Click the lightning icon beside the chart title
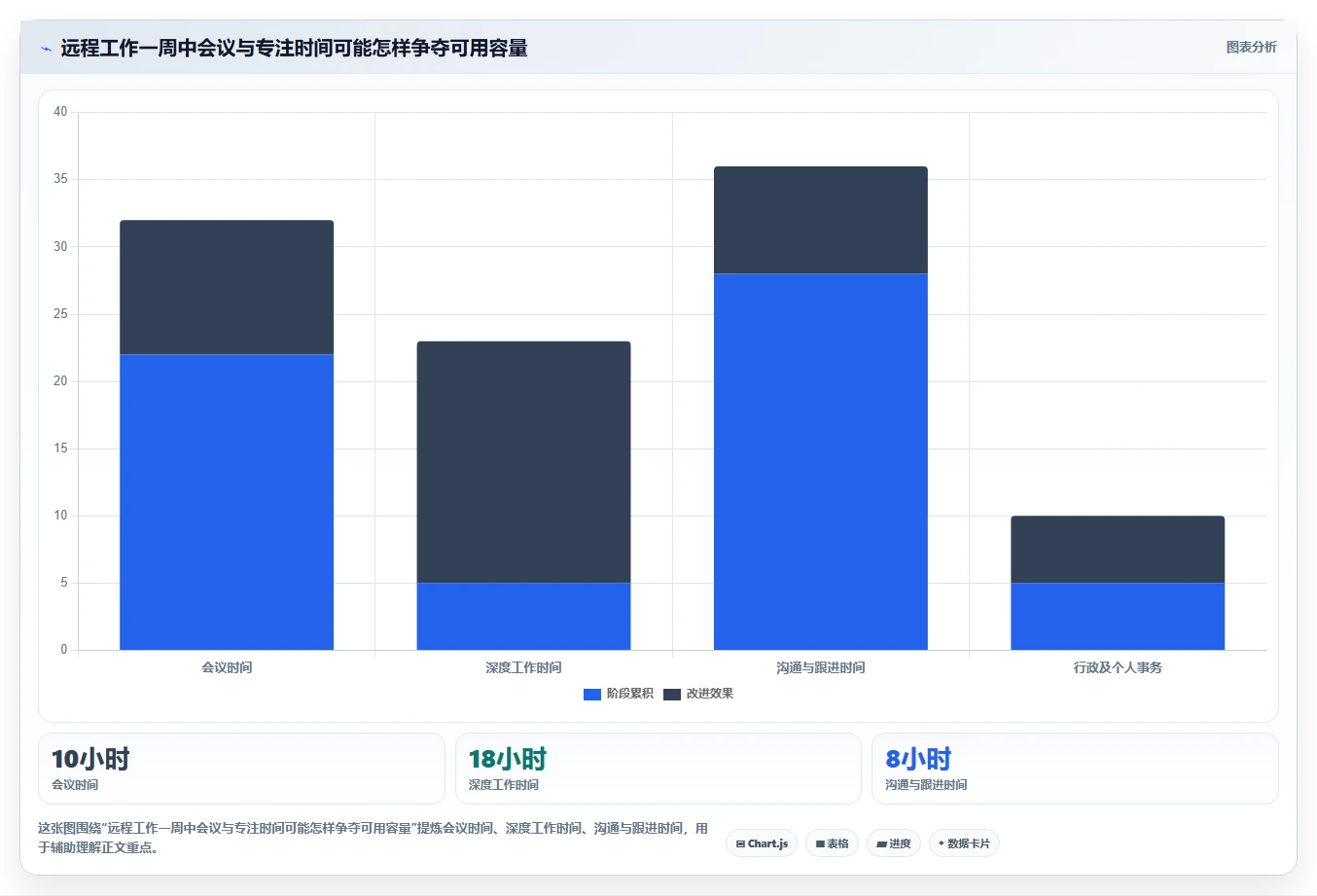 tap(46, 49)
